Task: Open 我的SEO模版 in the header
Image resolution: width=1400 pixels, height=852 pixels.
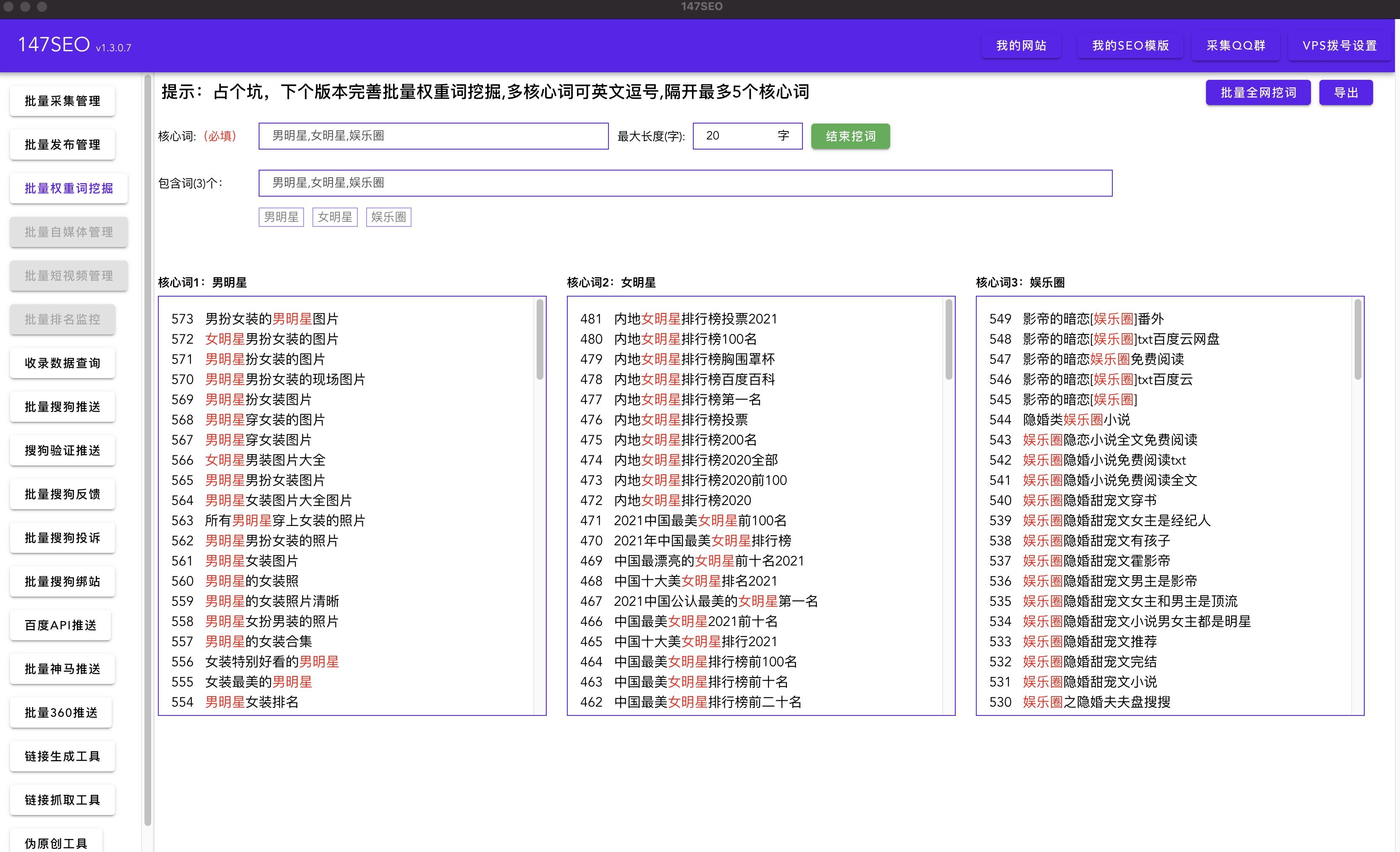Action: [x=1130, y=45]
